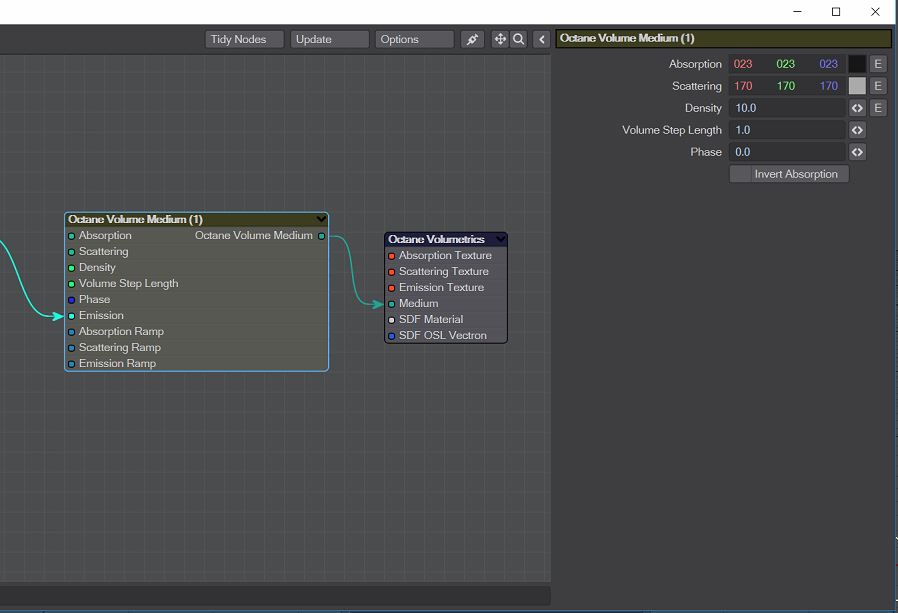
Task: Open the Options dropdown menu
Action: tap(415, 39)
